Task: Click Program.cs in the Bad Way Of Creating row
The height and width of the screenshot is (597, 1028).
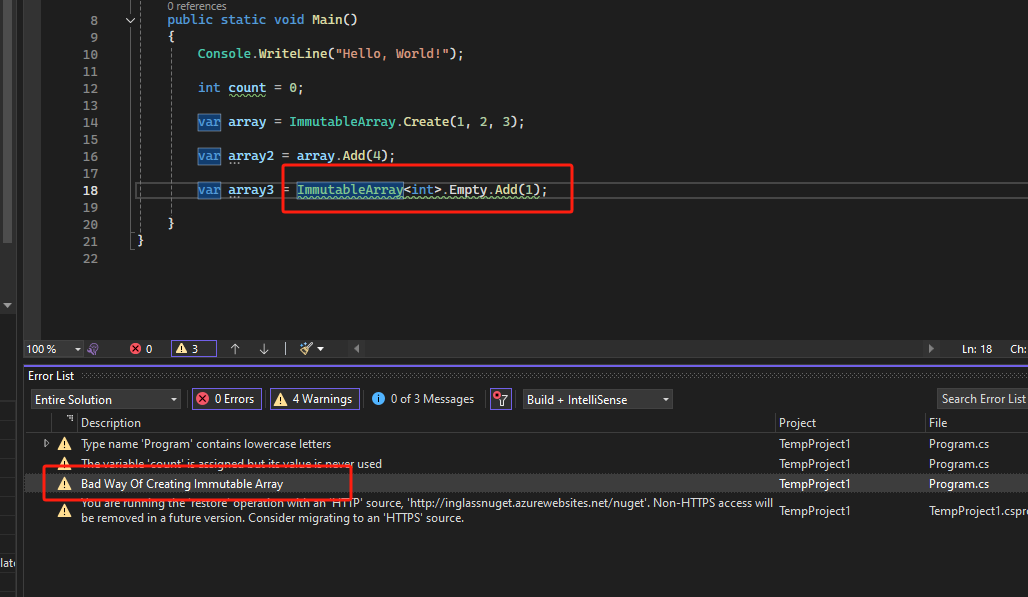Action: 959,484
